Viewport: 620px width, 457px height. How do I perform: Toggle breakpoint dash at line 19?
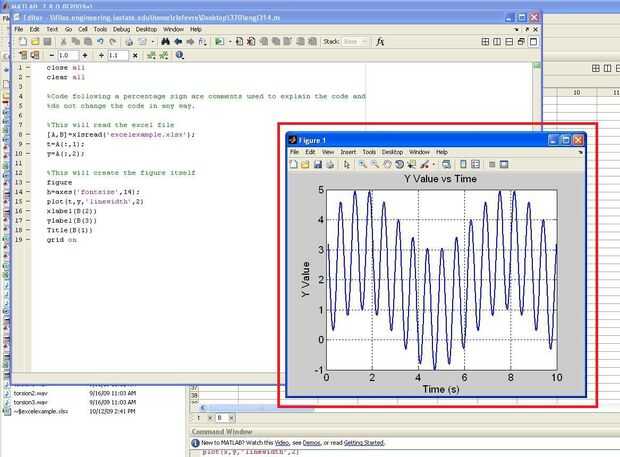click(28, 240)
